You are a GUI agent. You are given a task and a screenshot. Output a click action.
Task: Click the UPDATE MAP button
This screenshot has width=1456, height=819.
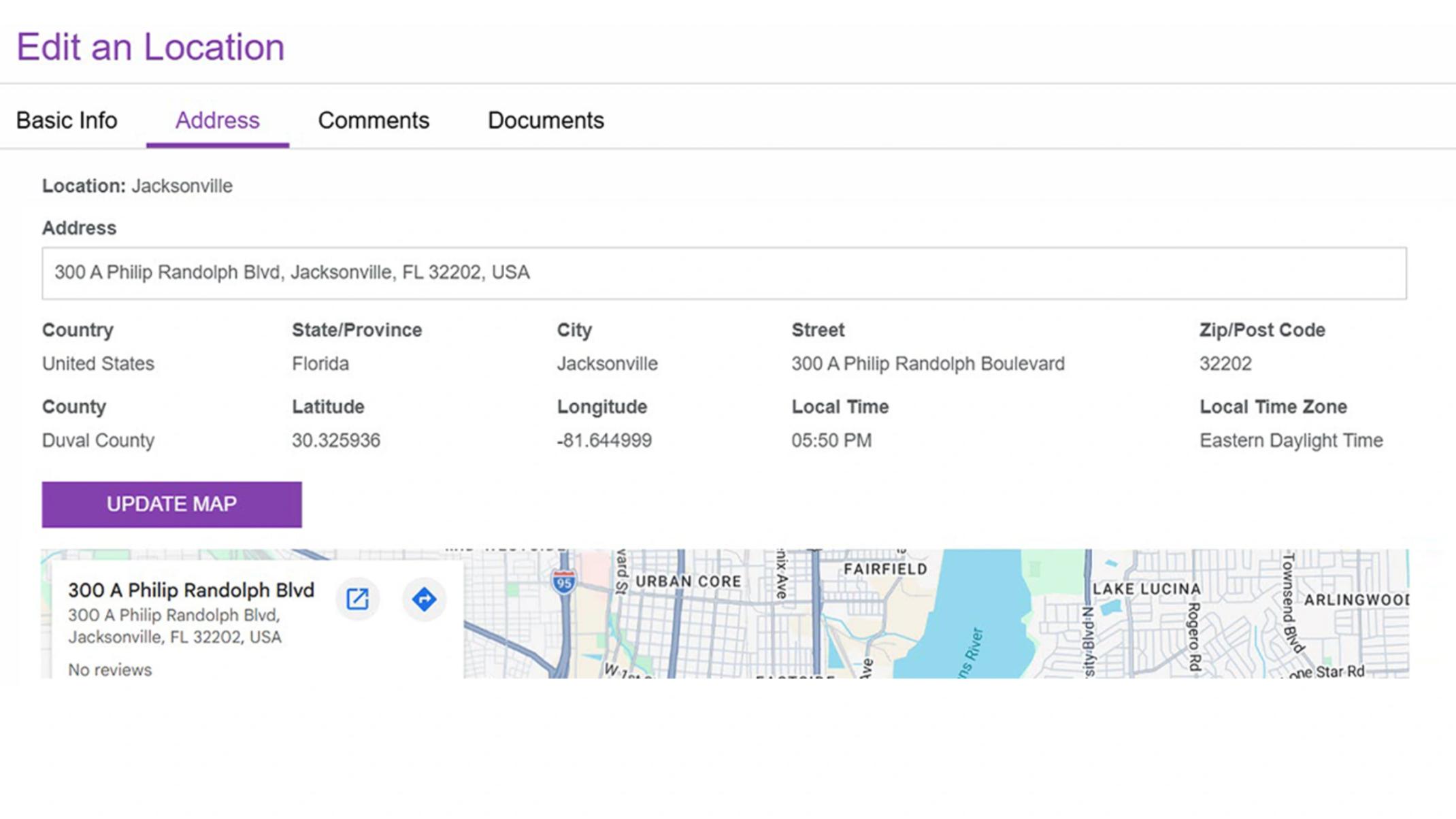point(171,505)
